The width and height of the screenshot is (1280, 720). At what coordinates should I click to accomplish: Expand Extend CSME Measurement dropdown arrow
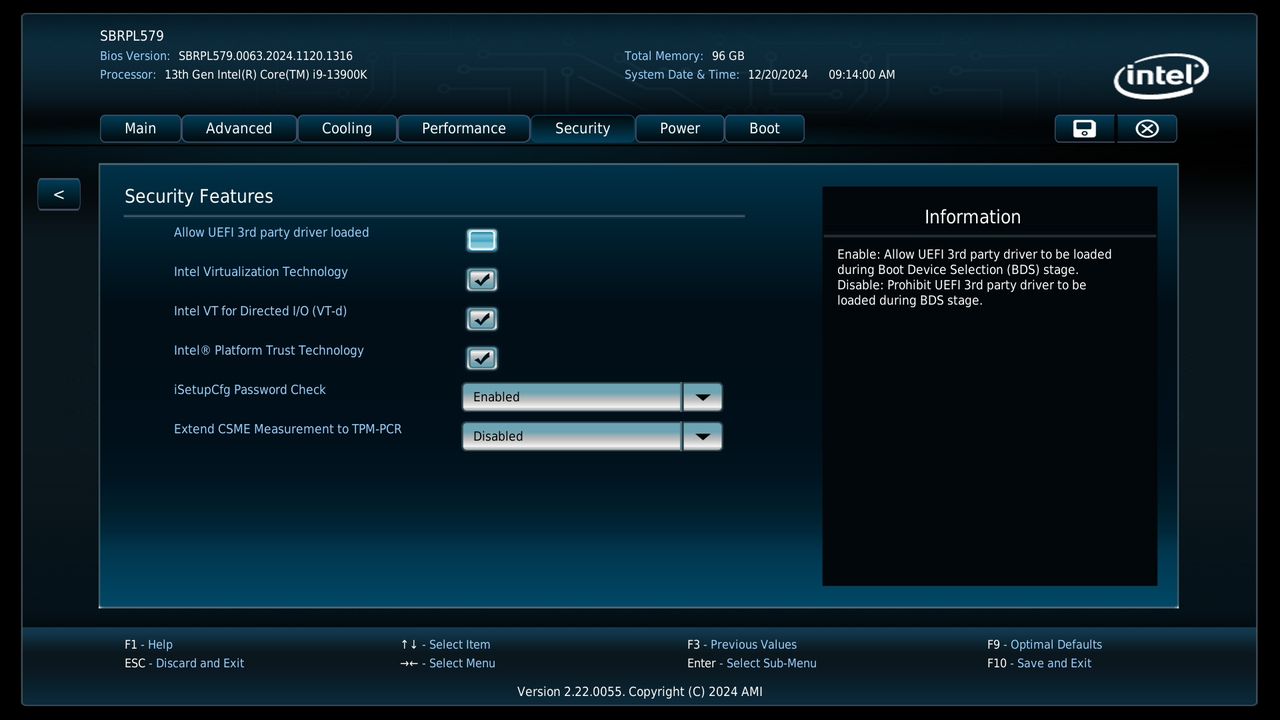point(702,436)
